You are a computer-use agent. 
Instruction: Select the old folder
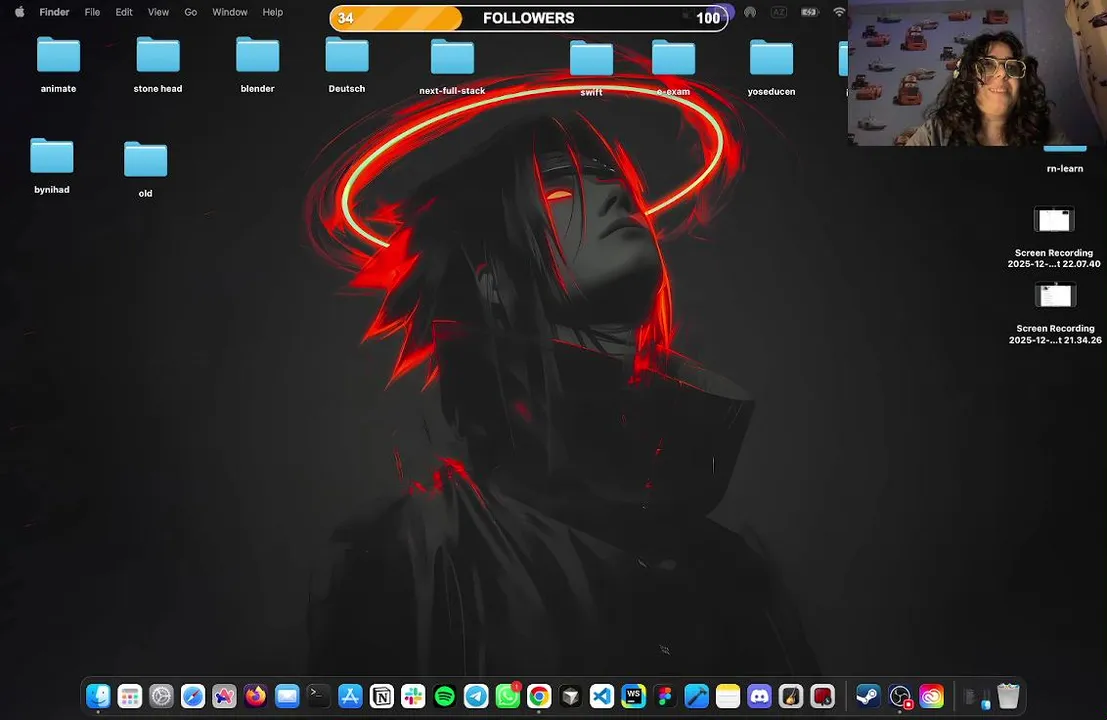[x=145, y=160]
